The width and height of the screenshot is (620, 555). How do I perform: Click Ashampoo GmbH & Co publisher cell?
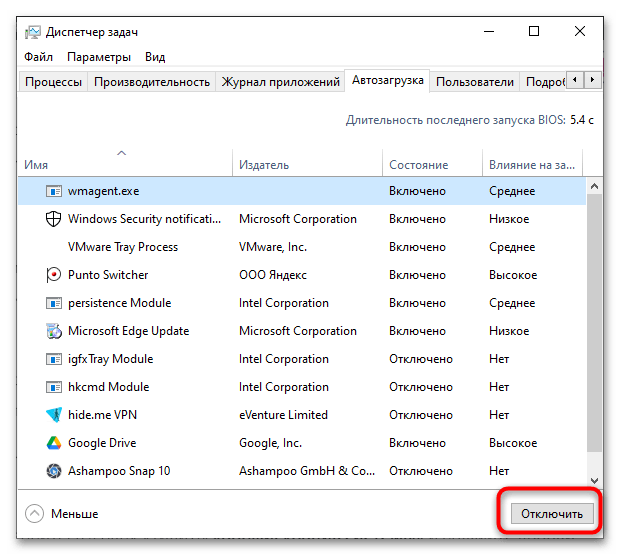[x=307, y=471]
